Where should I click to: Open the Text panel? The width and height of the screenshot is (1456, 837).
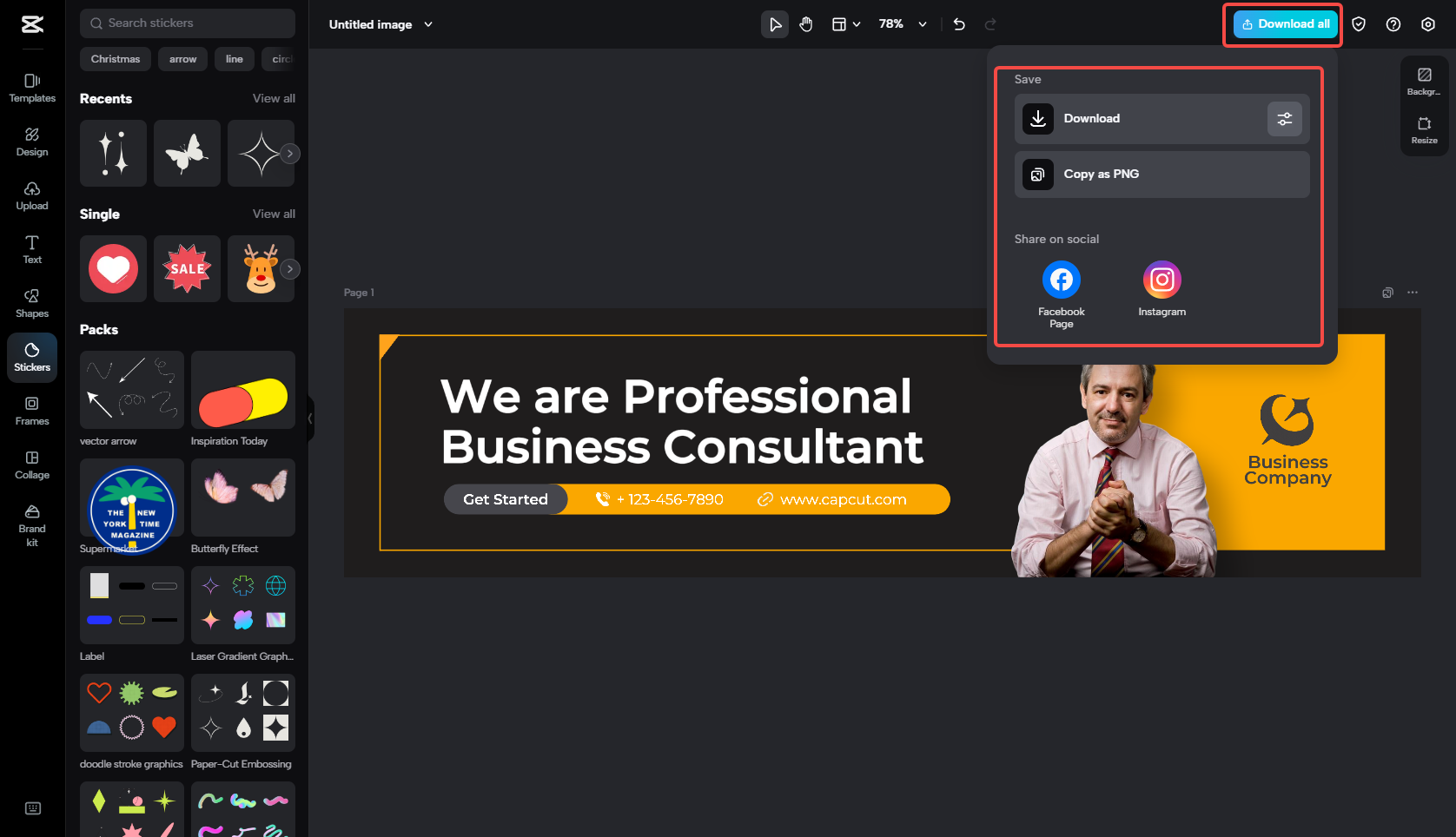[x=31, y=249]
